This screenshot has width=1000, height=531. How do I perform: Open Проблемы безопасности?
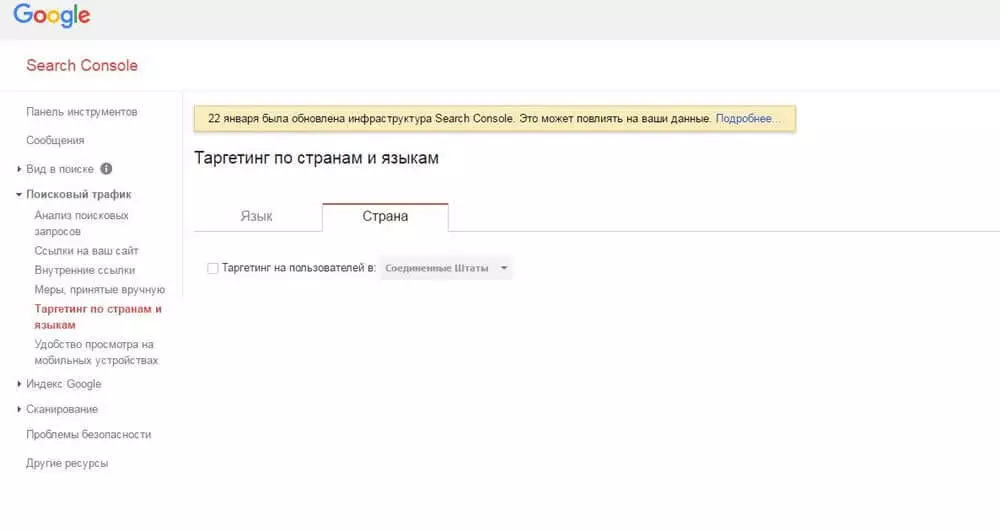89,435
